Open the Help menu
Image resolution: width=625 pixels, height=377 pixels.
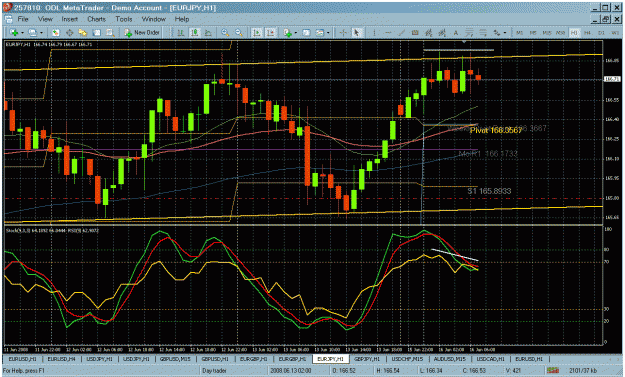[182, 19]
